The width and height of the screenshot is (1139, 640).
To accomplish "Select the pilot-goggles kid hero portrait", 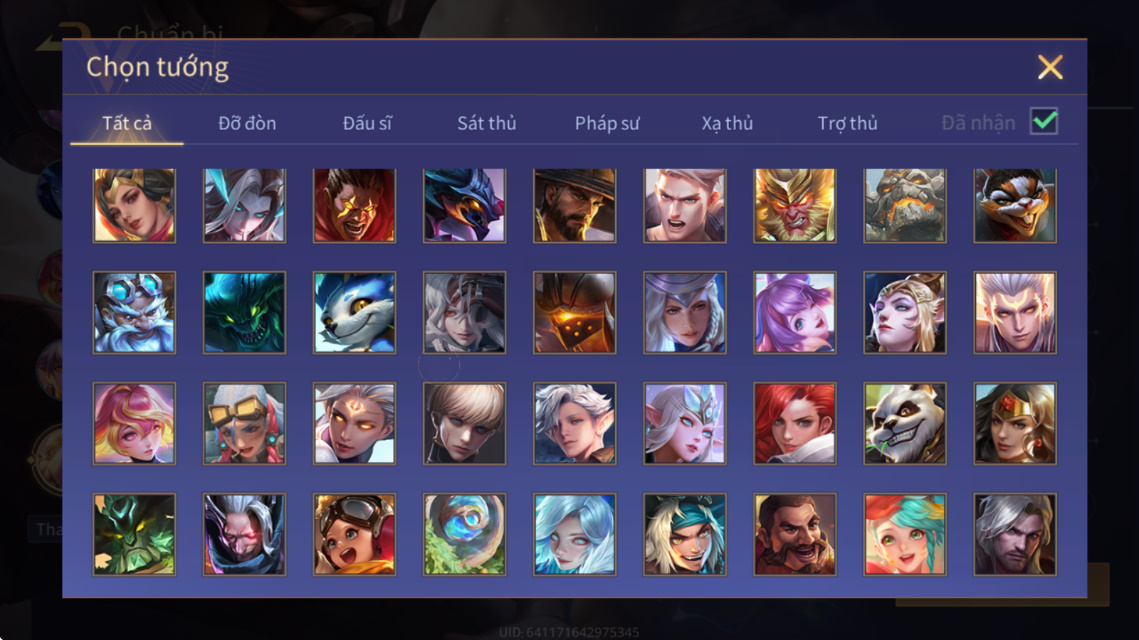I will pos(354,535).
